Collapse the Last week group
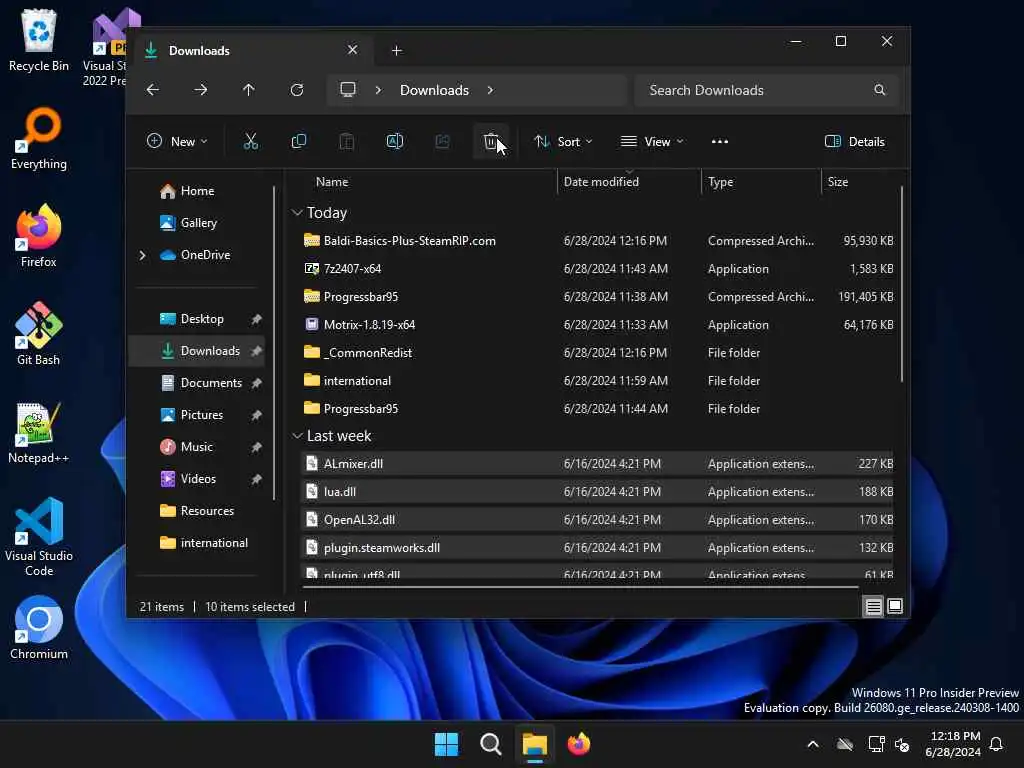1024x768 pixels. 297,436
